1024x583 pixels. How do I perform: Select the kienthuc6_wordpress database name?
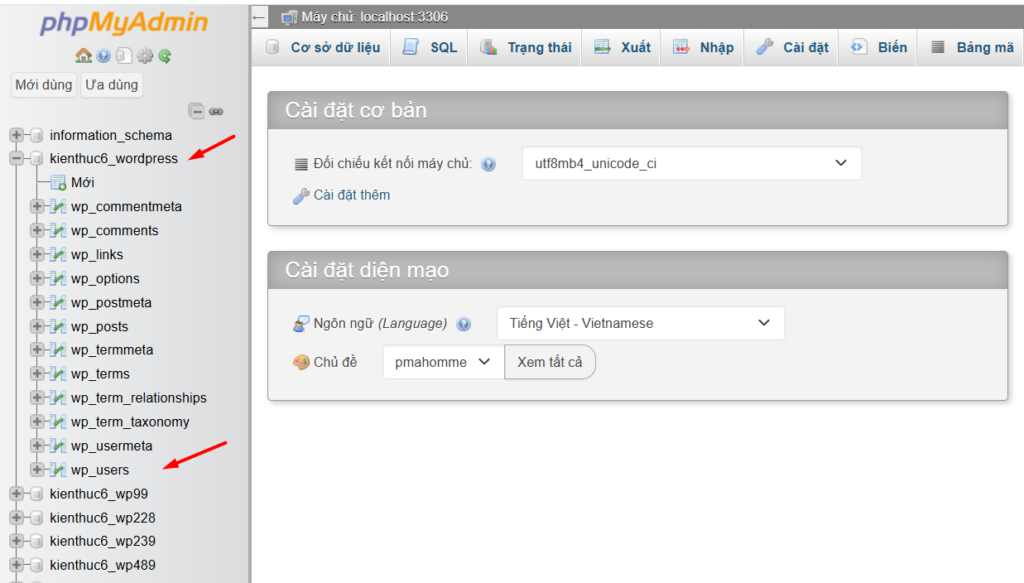pos(114,159)
